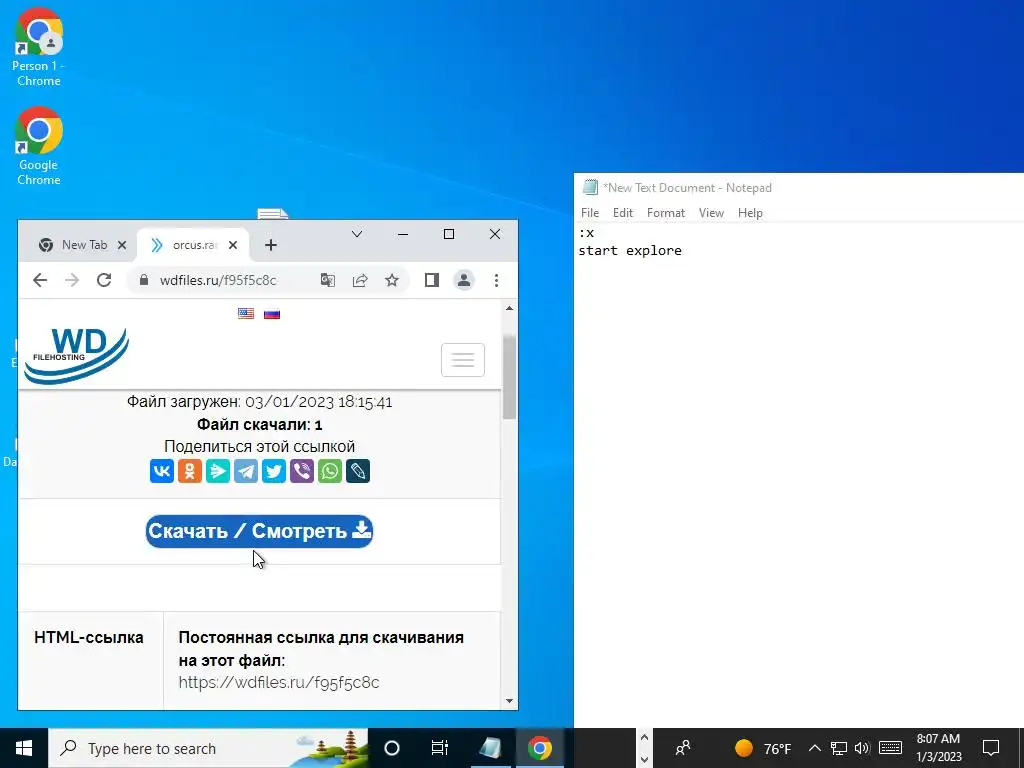The height and width of the screenshot is (768, 1024).
Task: Open the notification center icon
Action: (991, 748)
